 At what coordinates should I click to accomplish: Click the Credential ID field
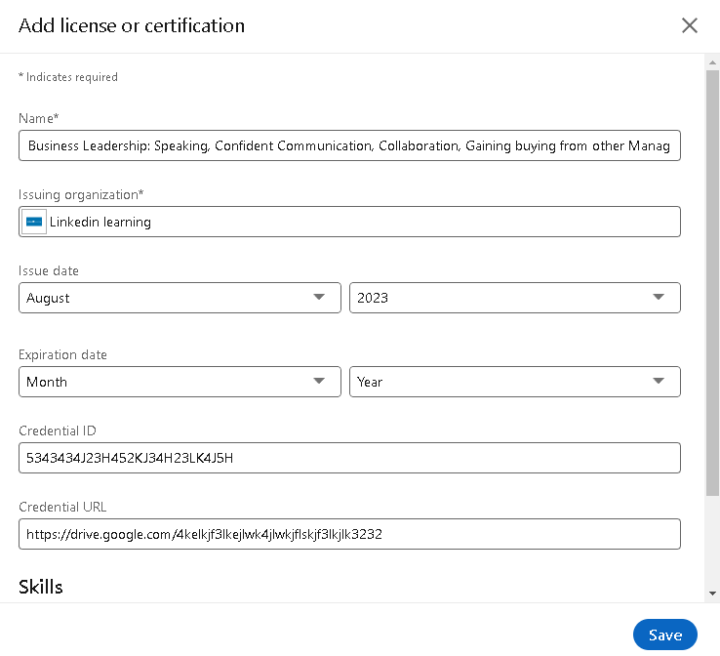(349, 458)
